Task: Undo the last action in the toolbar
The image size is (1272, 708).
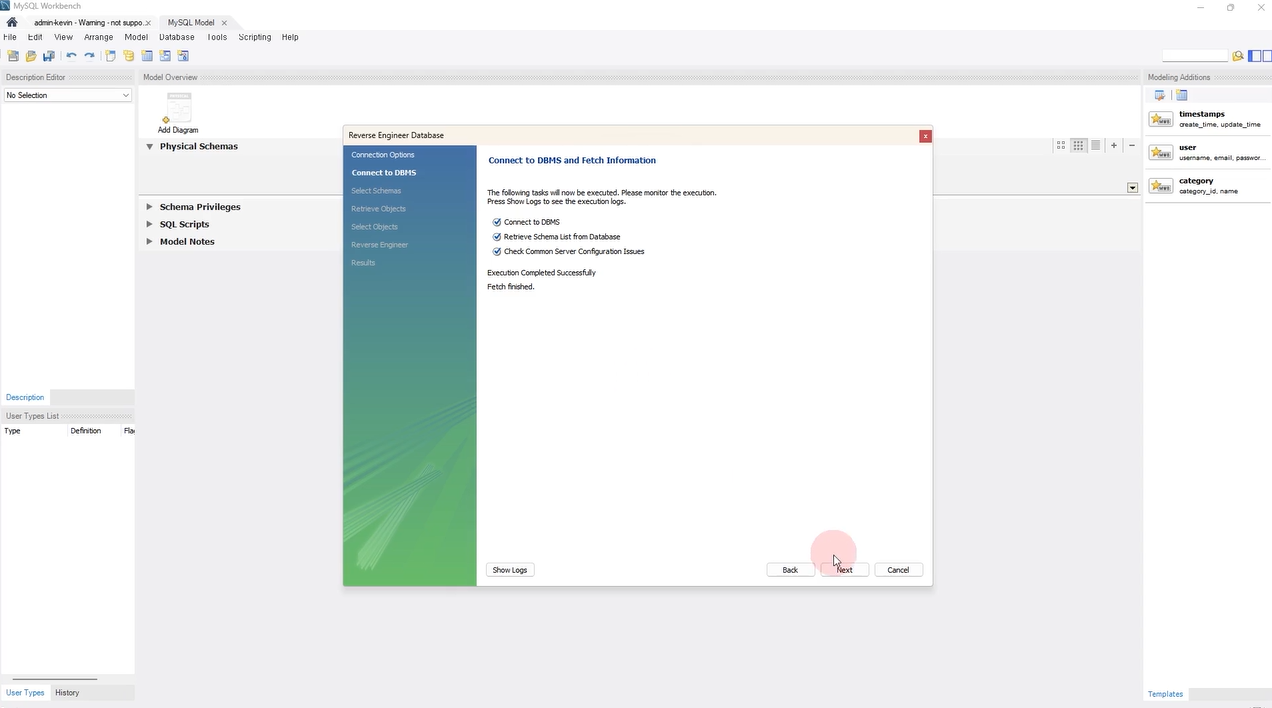Action: (x=71, y=56)
